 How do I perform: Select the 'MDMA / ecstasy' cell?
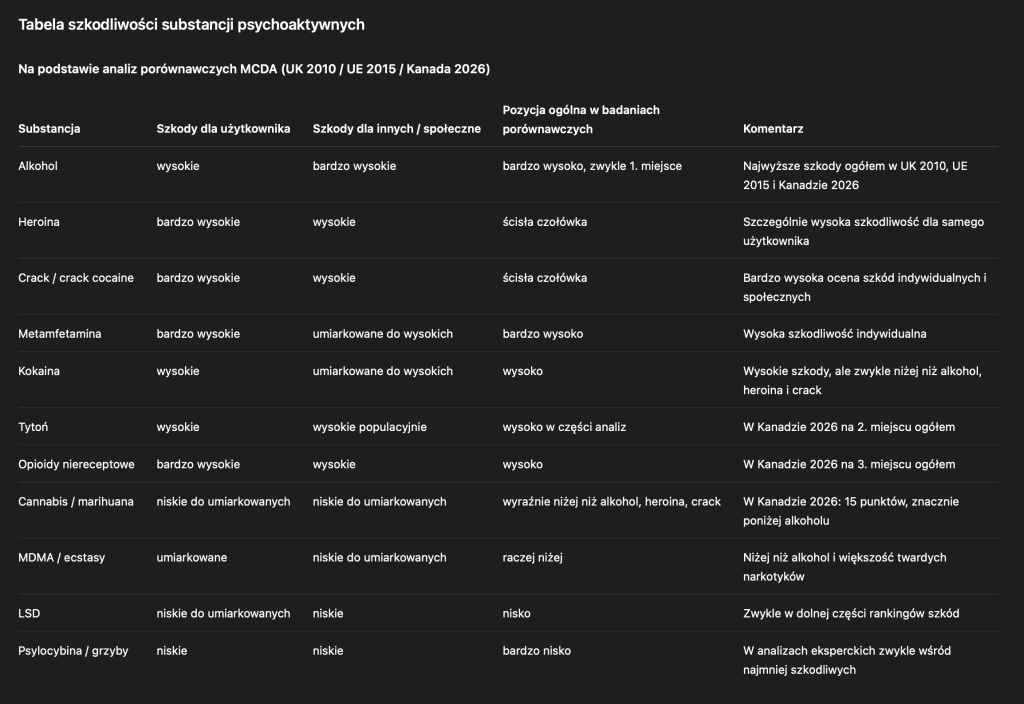61,557
